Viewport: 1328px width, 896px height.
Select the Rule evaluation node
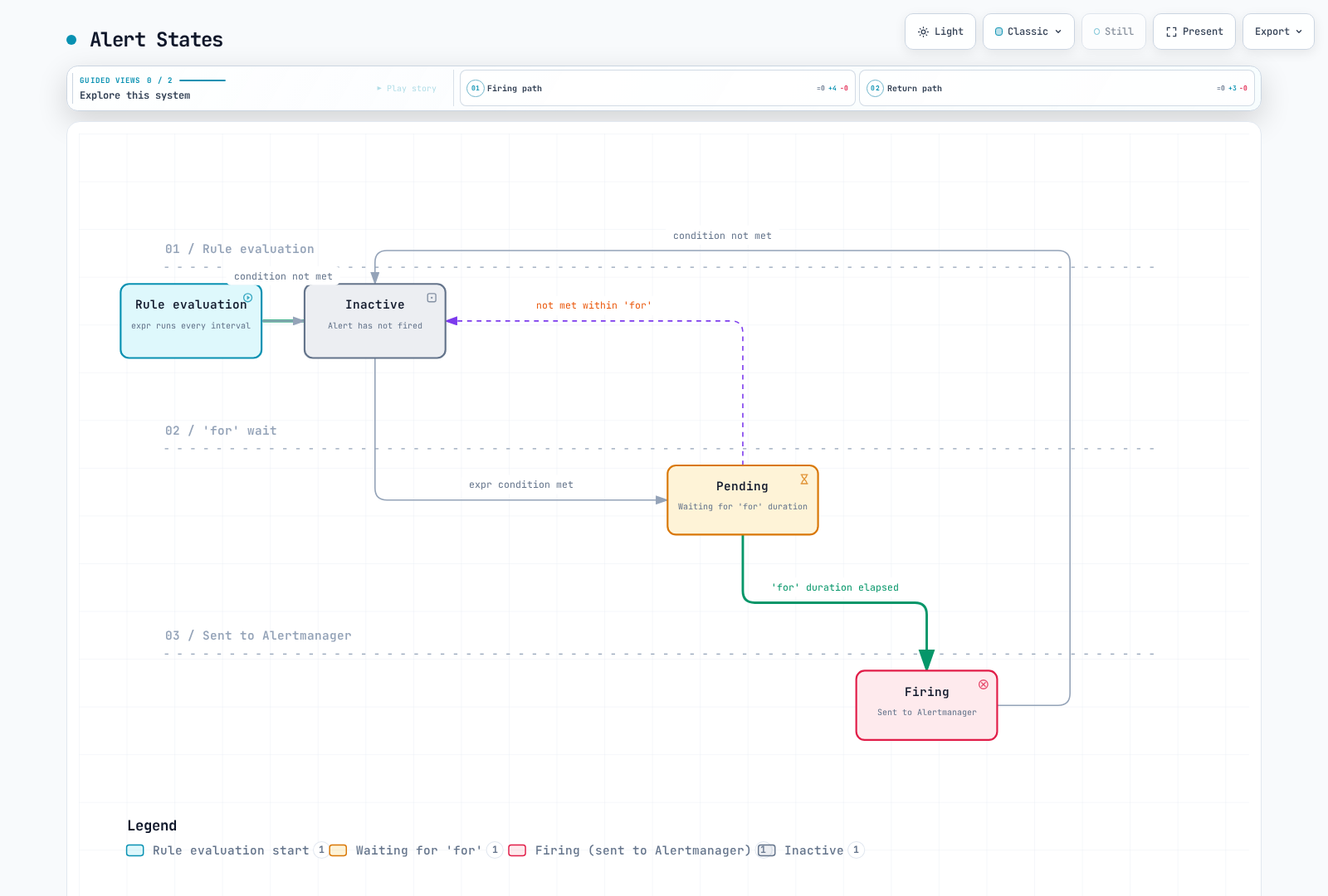pos(191,321)
